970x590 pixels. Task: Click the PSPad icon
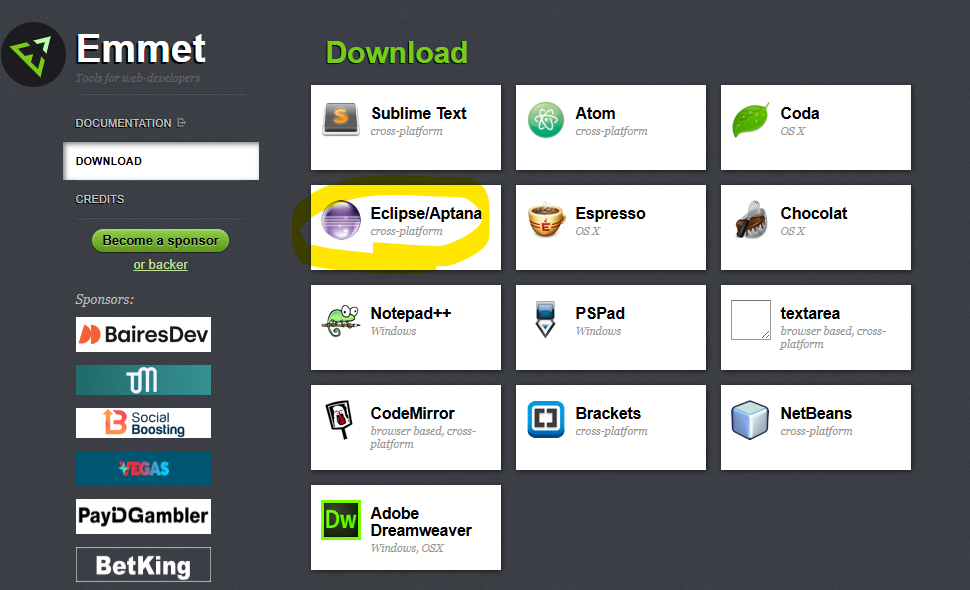545,319
